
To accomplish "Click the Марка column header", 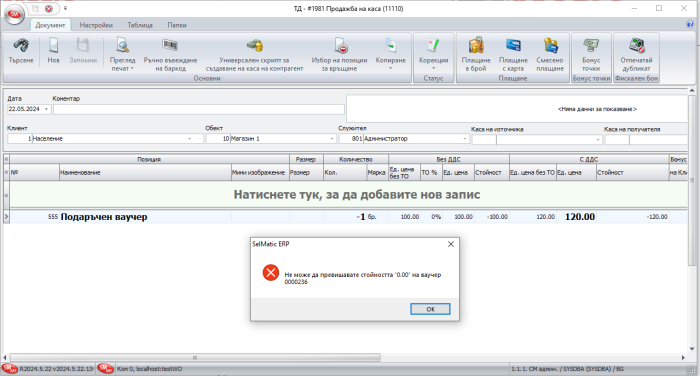I will [377, 172].
